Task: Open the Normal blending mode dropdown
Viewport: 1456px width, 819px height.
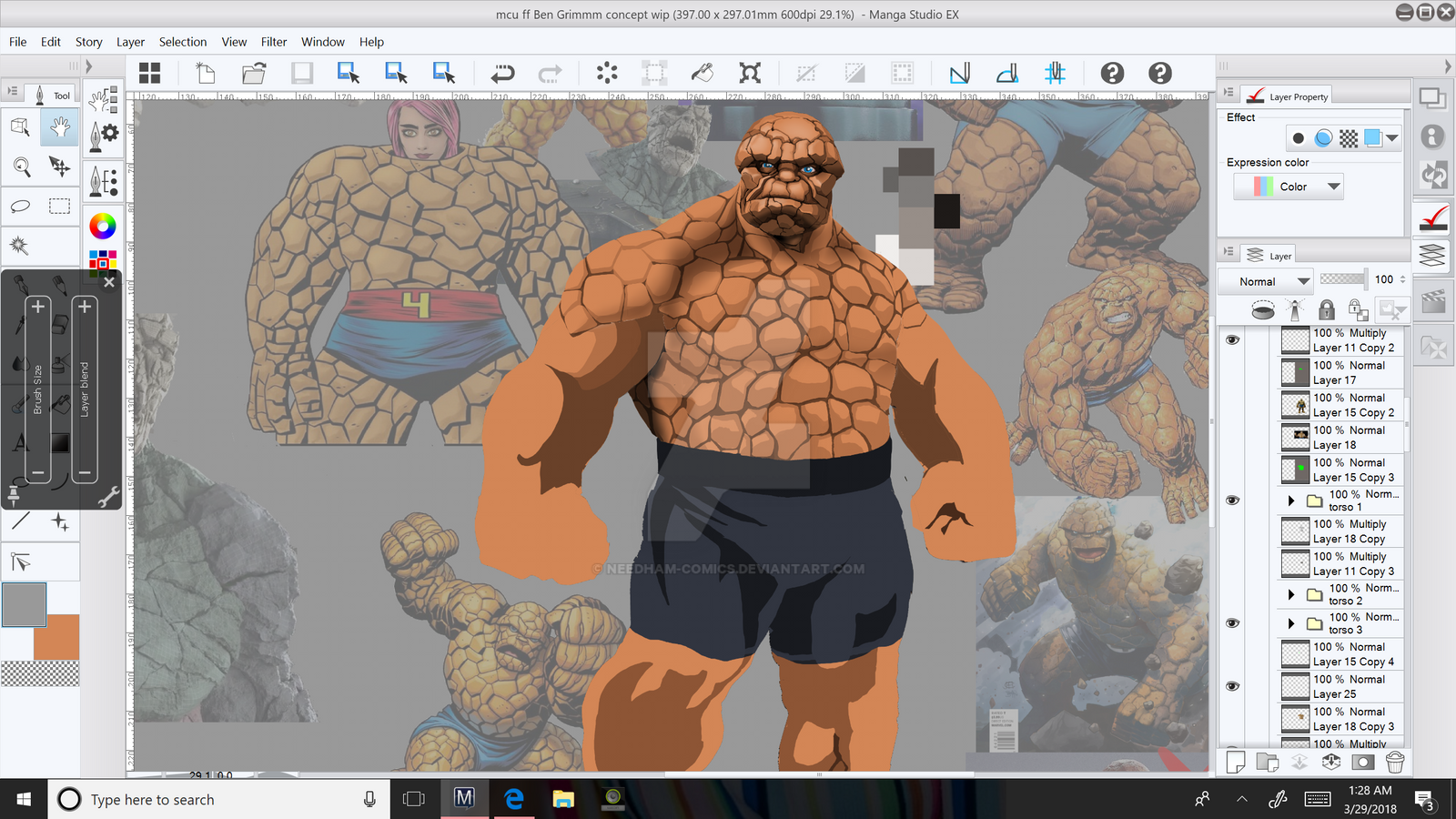Action: coord(1266,281)
